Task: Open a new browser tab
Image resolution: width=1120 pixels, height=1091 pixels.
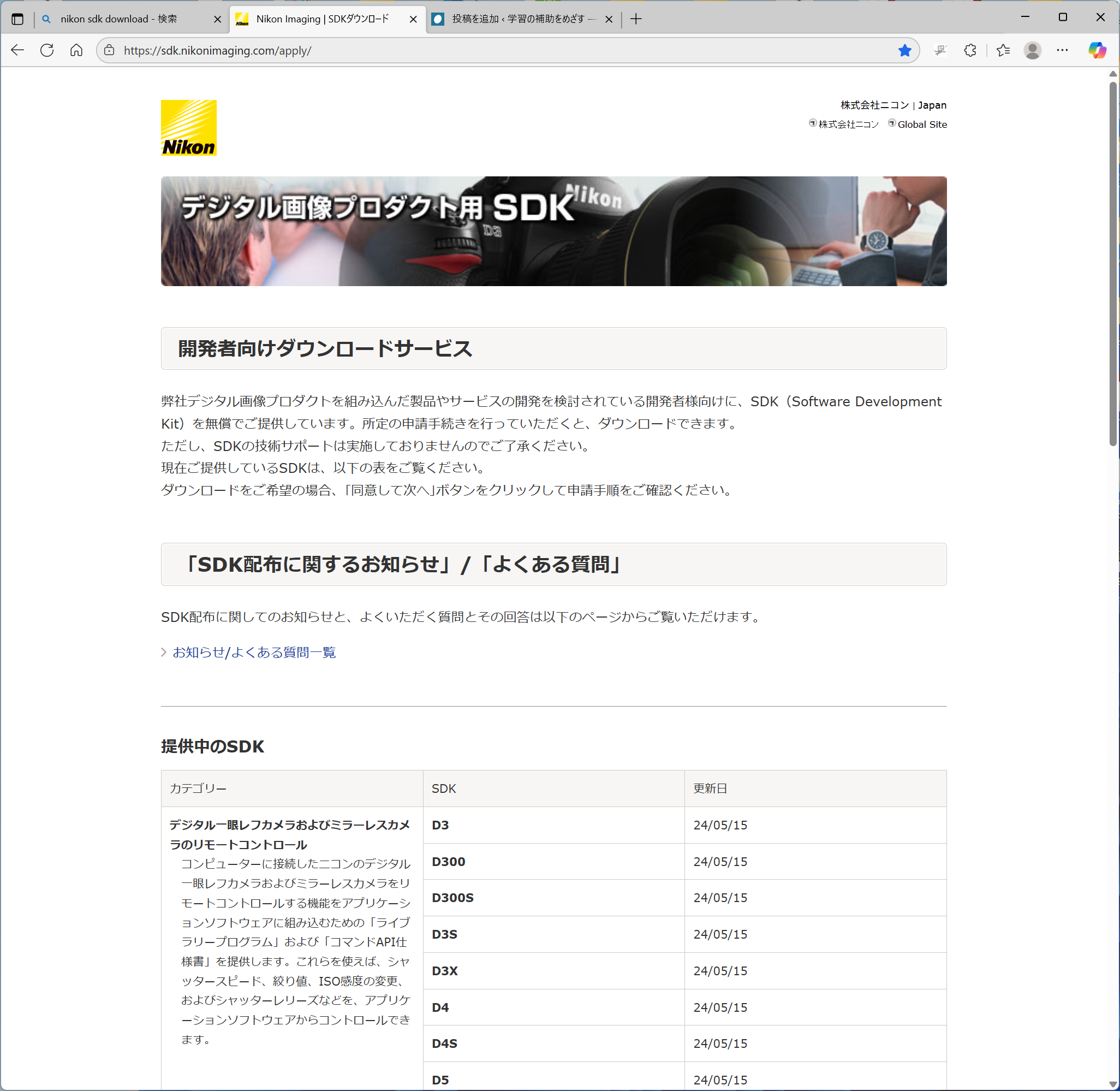Action: coord(635,19)
